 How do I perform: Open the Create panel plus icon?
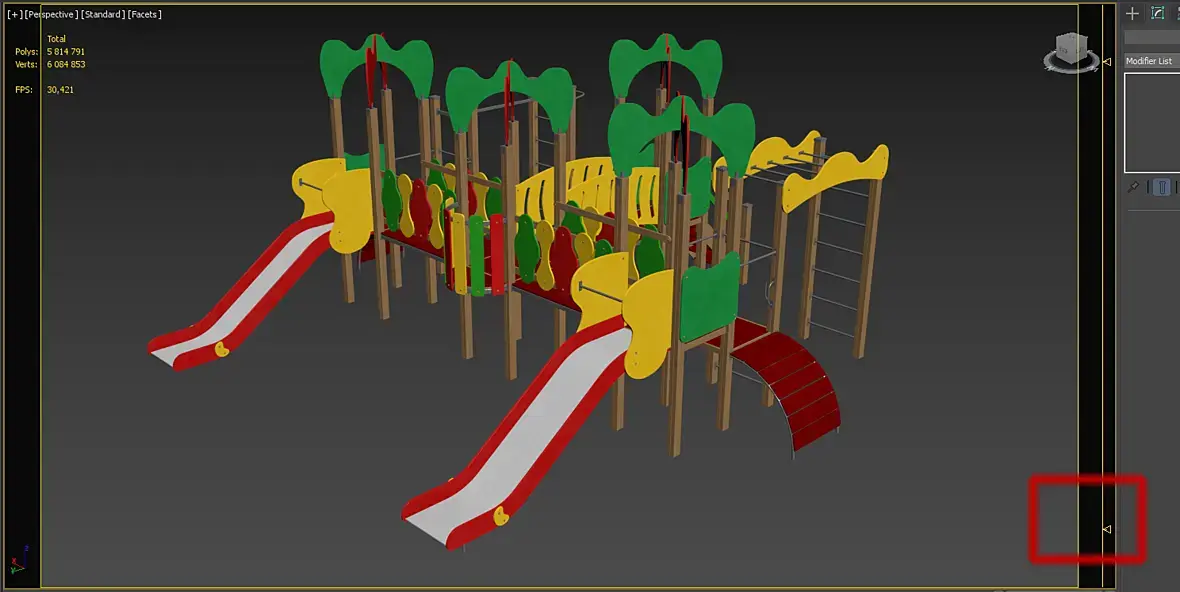coord(1132,13)
